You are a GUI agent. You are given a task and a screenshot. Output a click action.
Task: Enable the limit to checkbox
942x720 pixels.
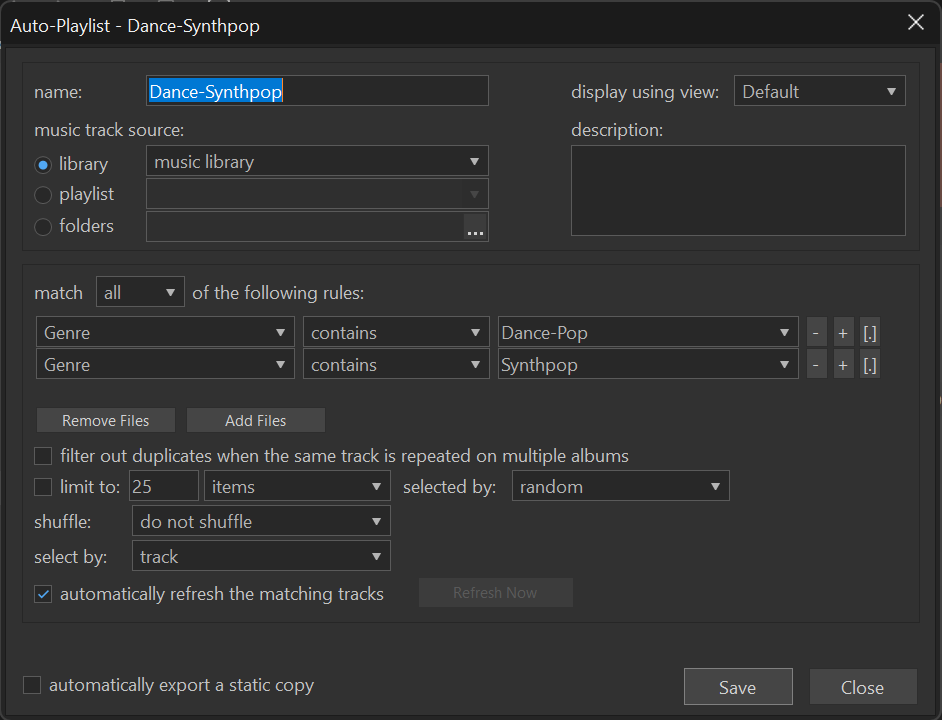click(x=43, y=487)
